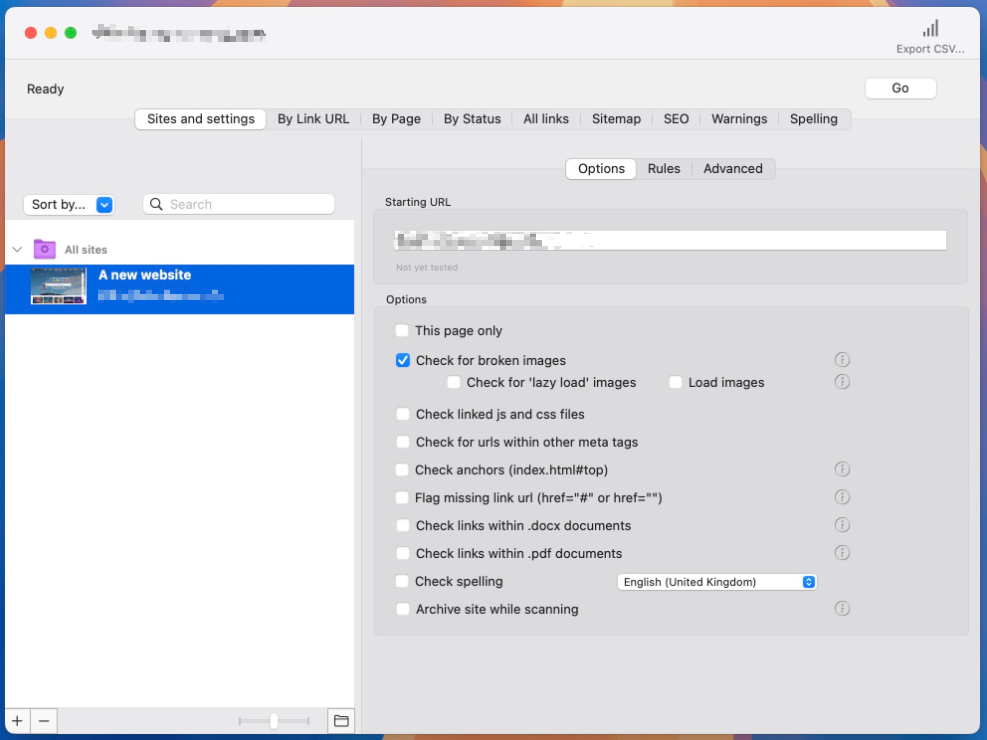The width and height of the screenshot is (987, 740).
Task: Enable the This page only checkbox
Action: [402, 331]
